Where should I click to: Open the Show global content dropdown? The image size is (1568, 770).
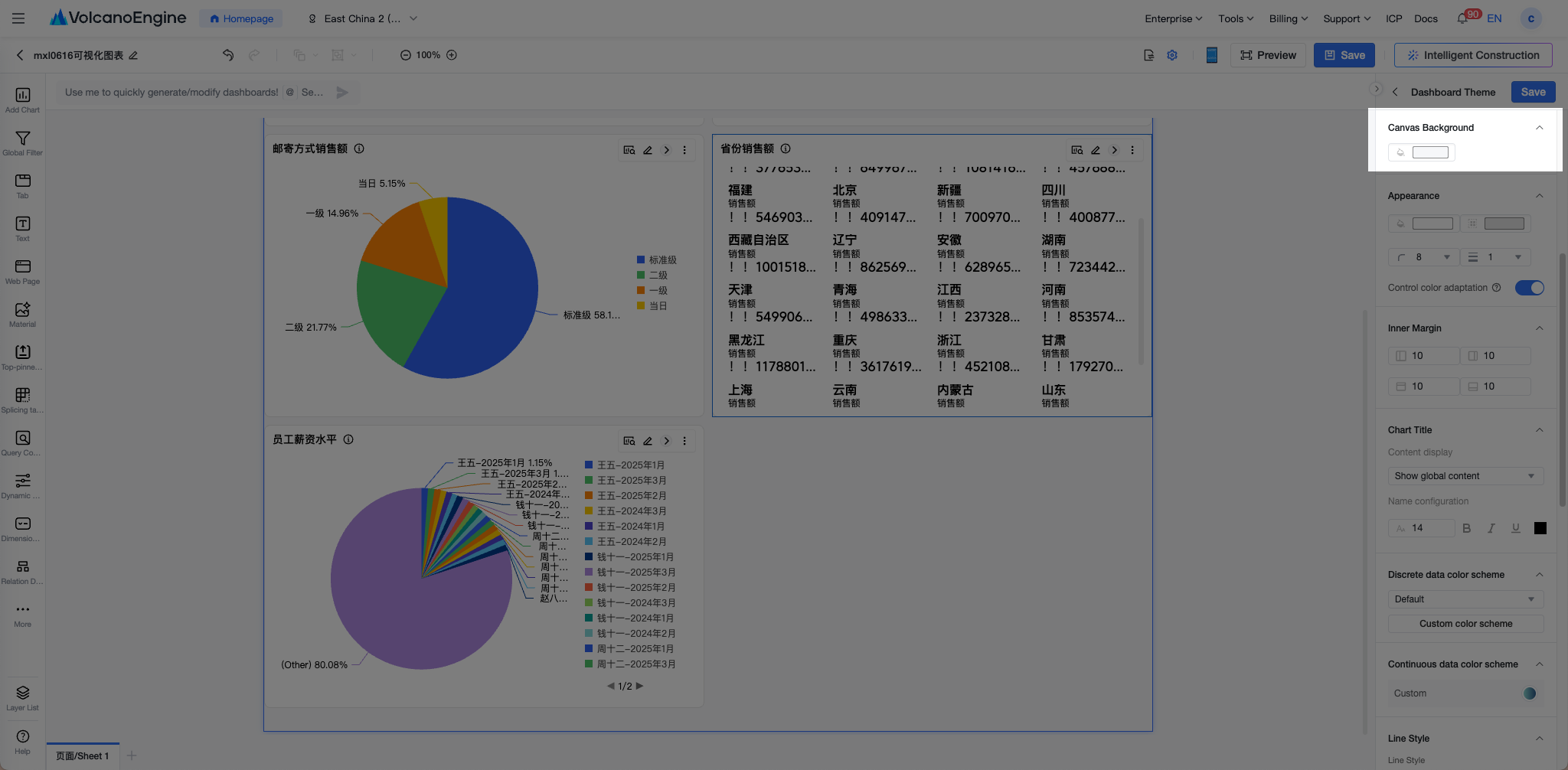click(x=1465, y=476)
